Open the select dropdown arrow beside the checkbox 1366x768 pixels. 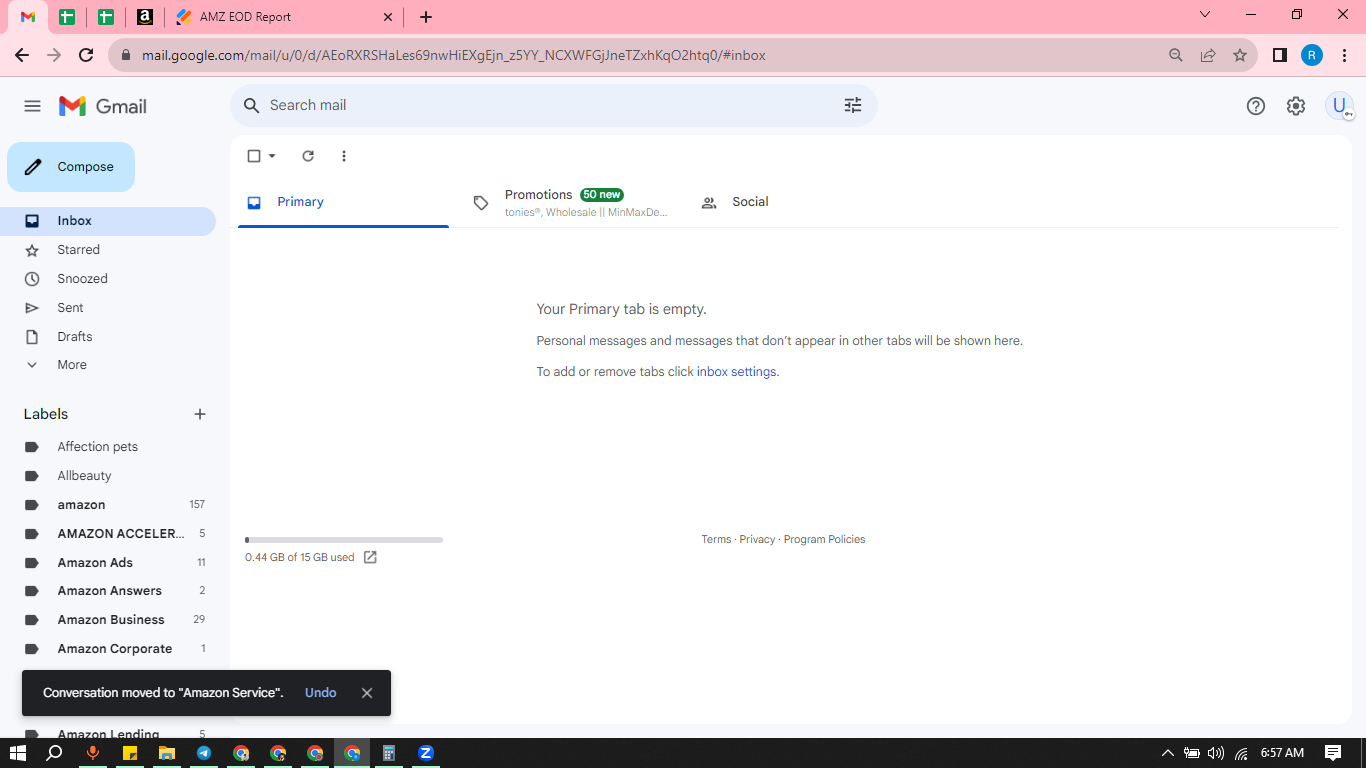272,156
